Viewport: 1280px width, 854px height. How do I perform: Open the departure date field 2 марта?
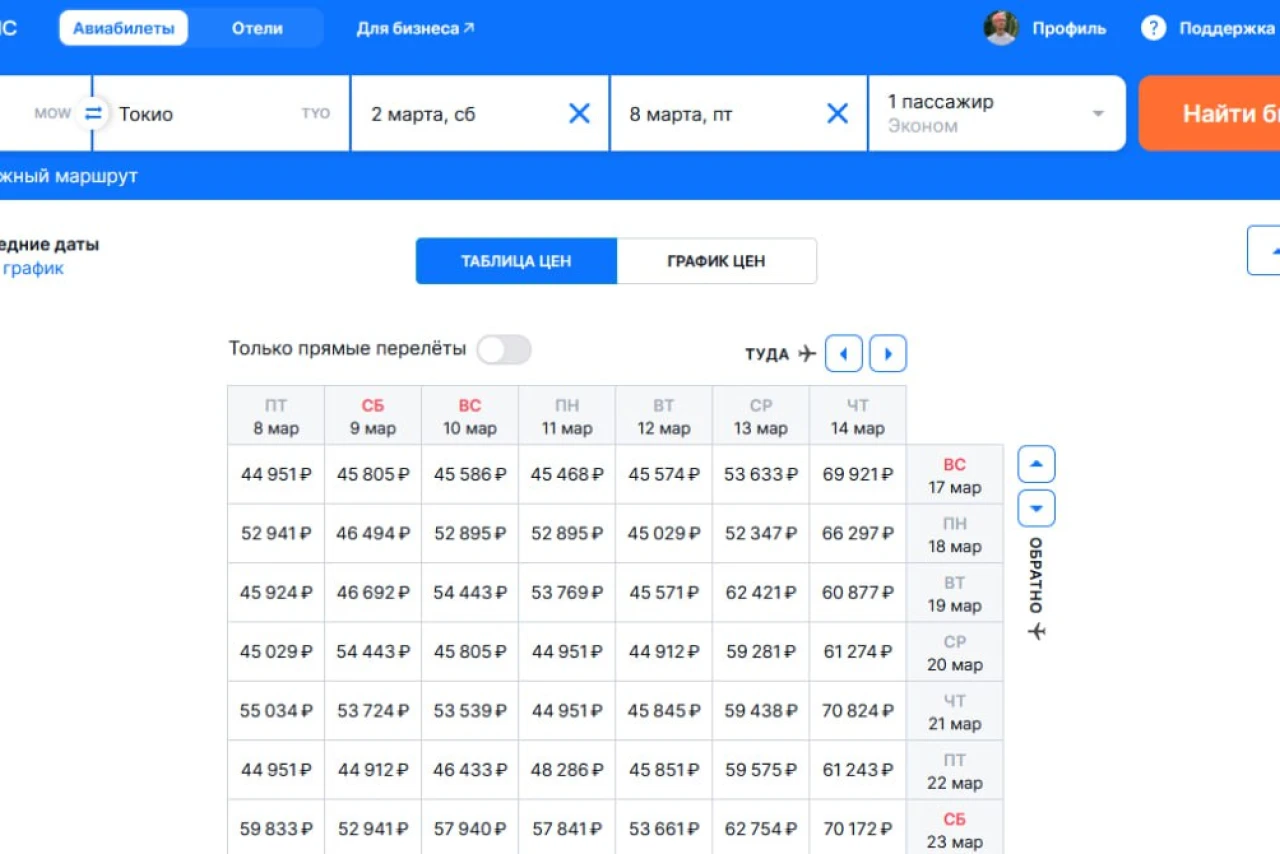(x=480, y=113)
